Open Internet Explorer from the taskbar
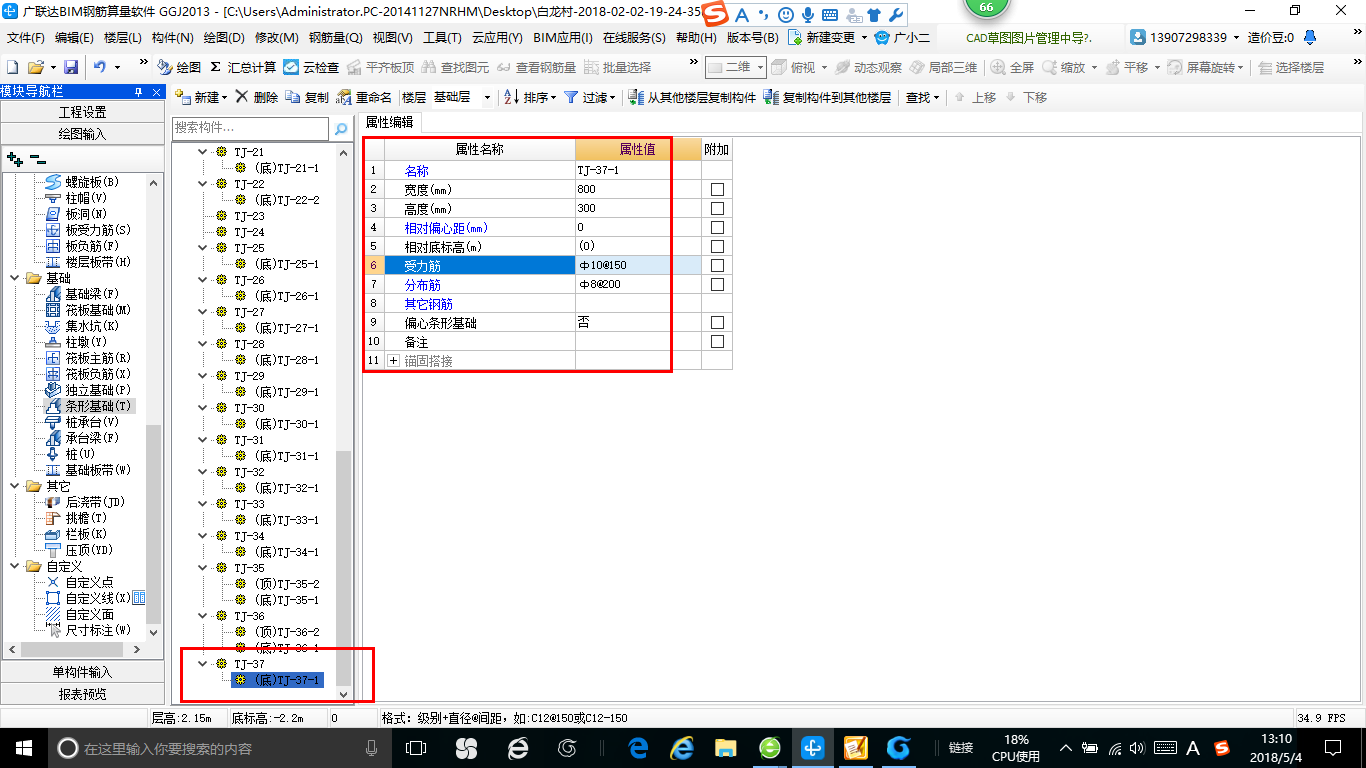 click(682, 747)
